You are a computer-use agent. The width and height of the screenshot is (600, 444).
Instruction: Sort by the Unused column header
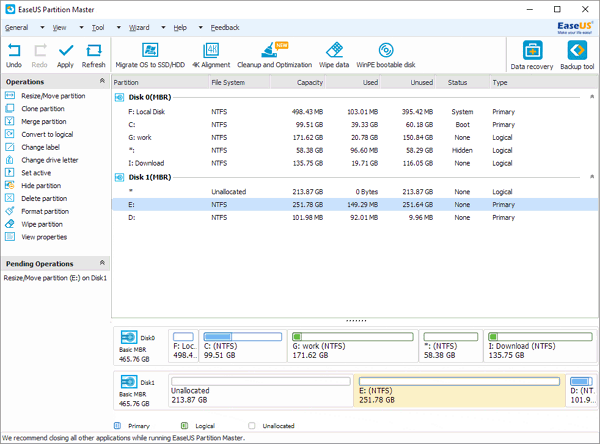point(408,82)
